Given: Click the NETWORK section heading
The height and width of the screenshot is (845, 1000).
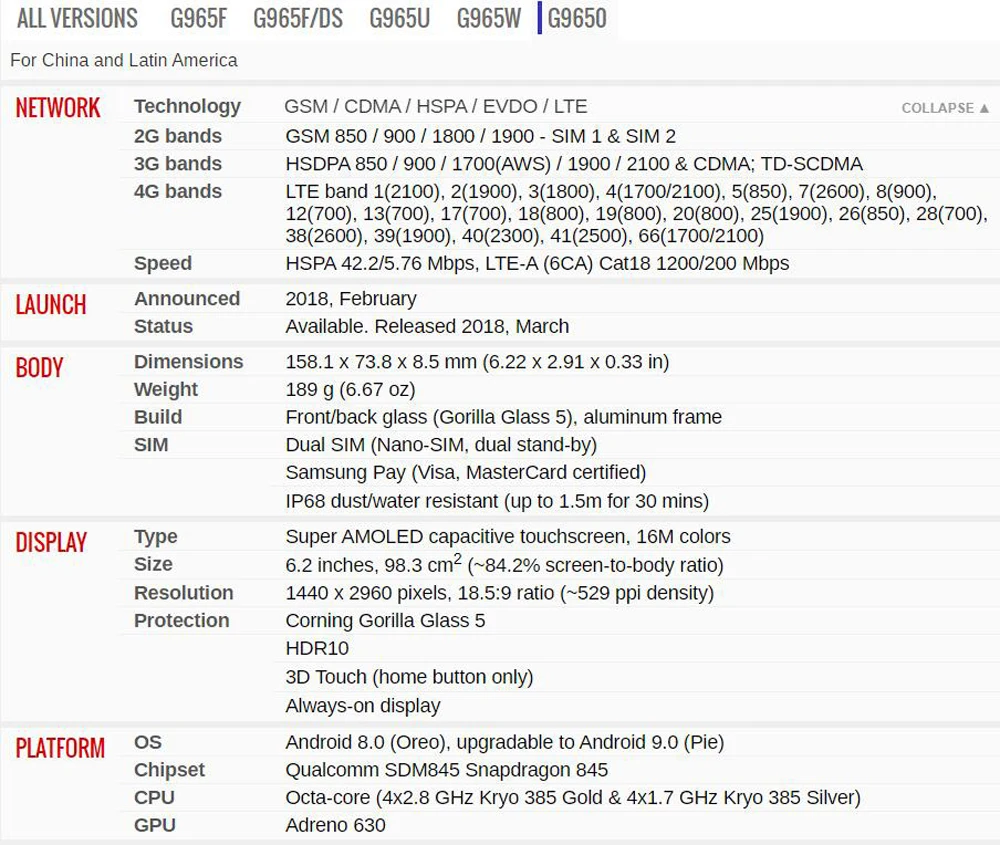Looking at the screenshot, I should [x=58, y=108].
